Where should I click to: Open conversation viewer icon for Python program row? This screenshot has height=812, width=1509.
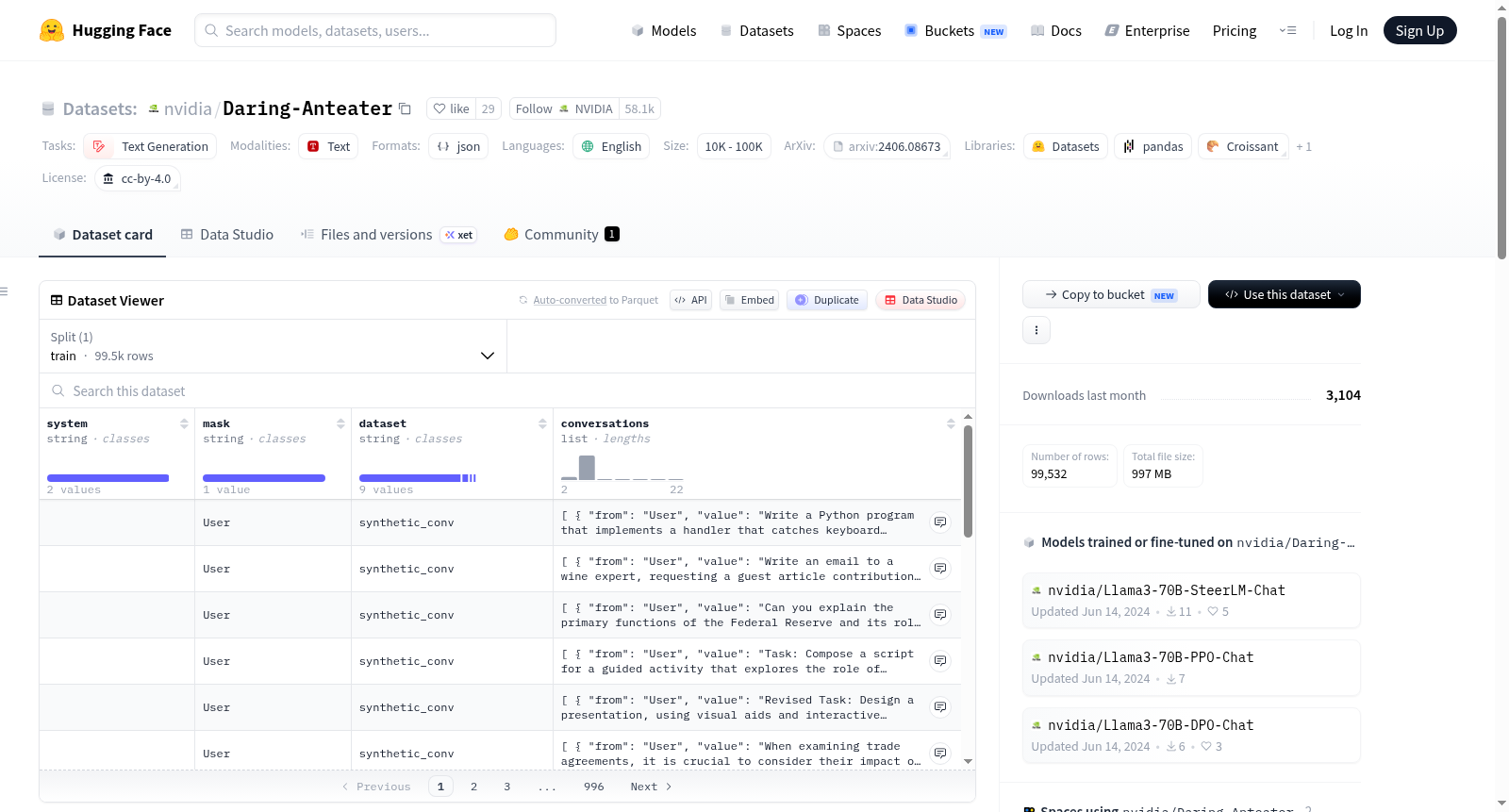point(940,522)
